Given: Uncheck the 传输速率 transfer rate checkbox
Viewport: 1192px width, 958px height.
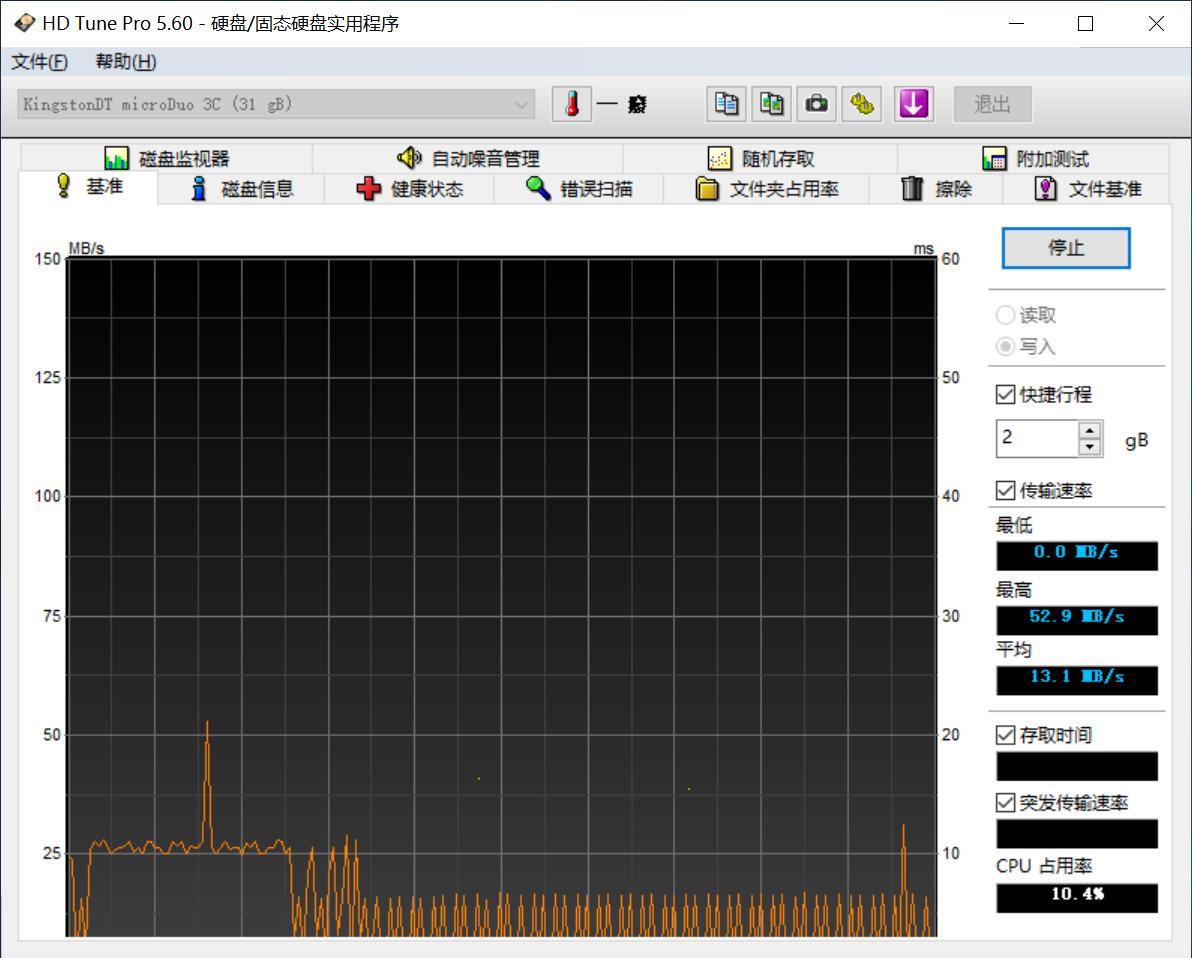Looking at the screenshot, I should coord(1006,491).
